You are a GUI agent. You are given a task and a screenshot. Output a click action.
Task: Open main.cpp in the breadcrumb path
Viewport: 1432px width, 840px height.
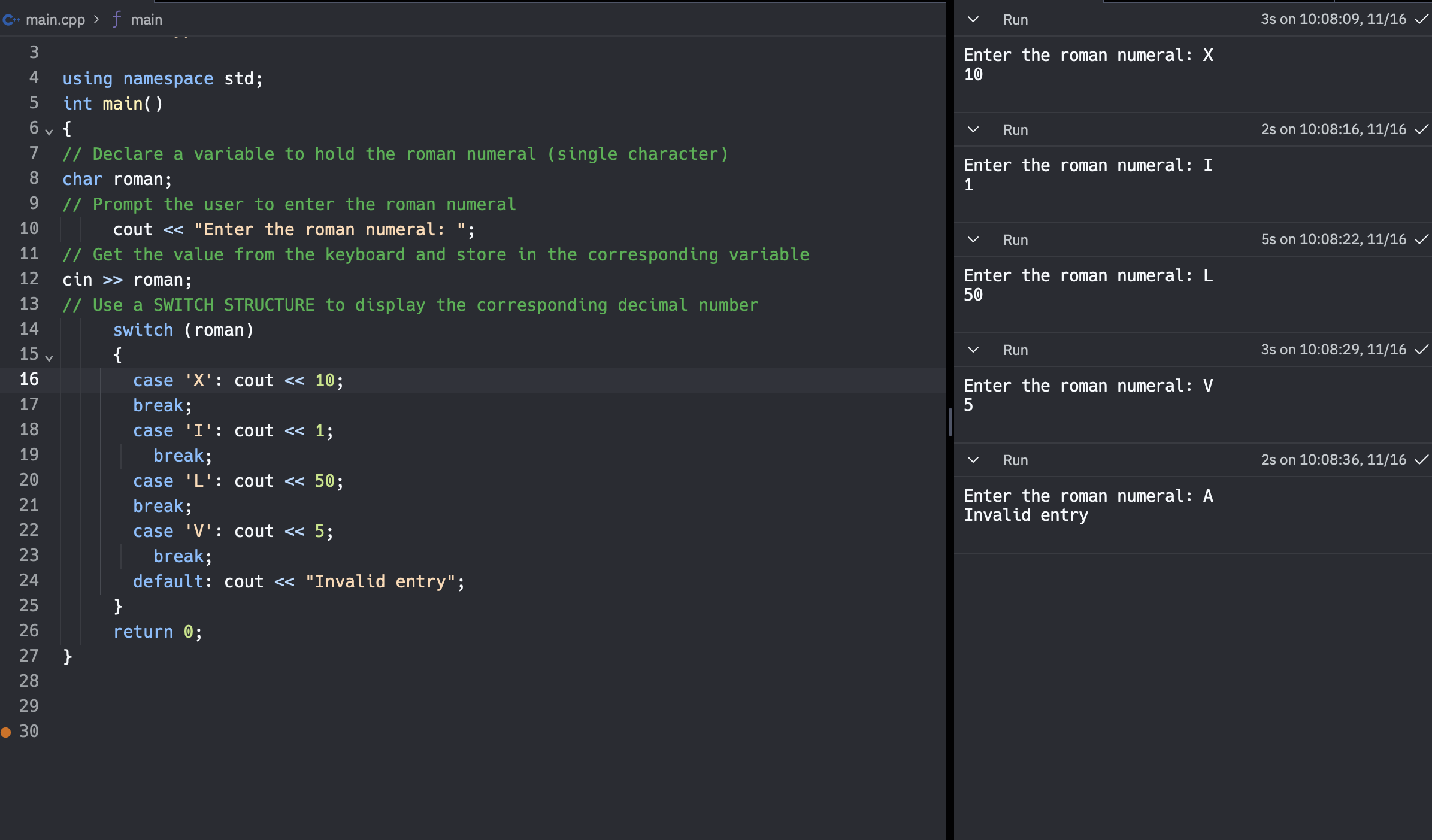pyautogui.click(x=55, y=20)
